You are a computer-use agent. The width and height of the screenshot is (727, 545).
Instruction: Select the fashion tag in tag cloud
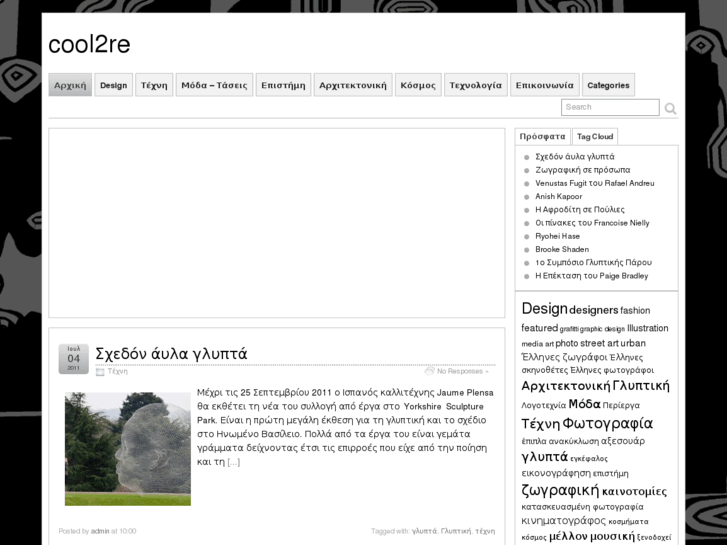coord(635,311)
